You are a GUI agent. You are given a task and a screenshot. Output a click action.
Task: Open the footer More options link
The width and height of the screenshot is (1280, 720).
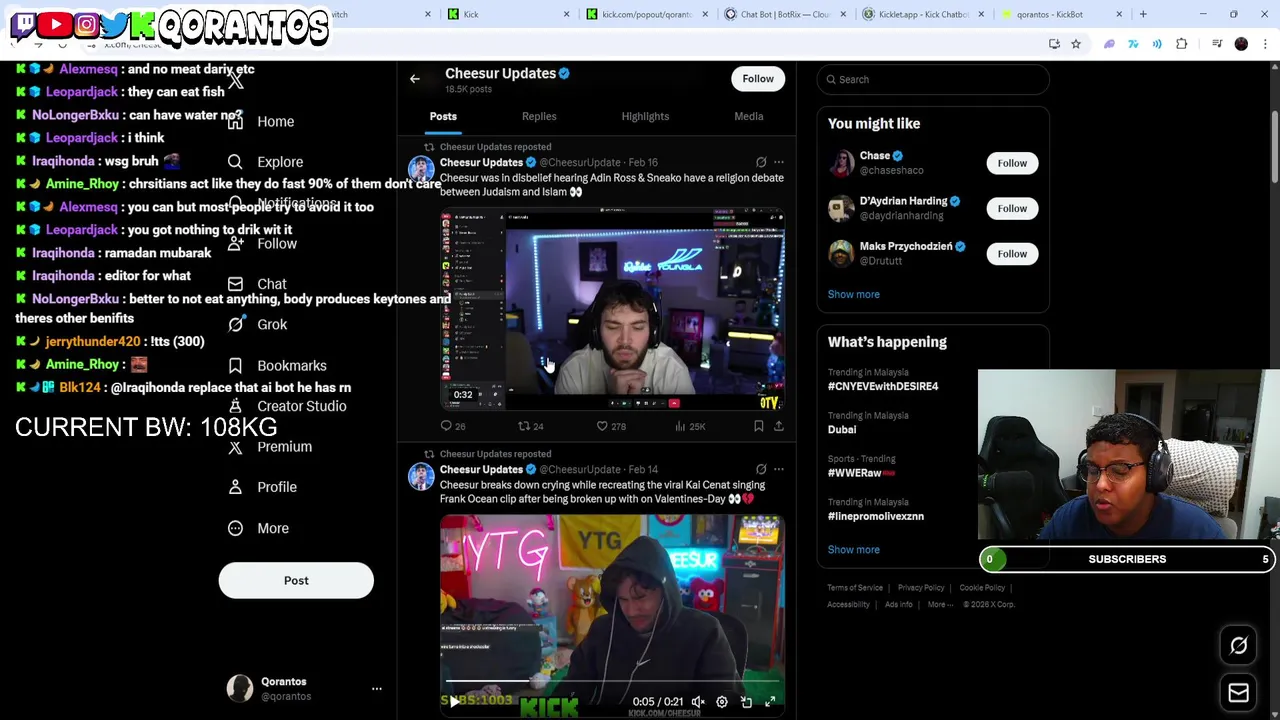point(938,604)
